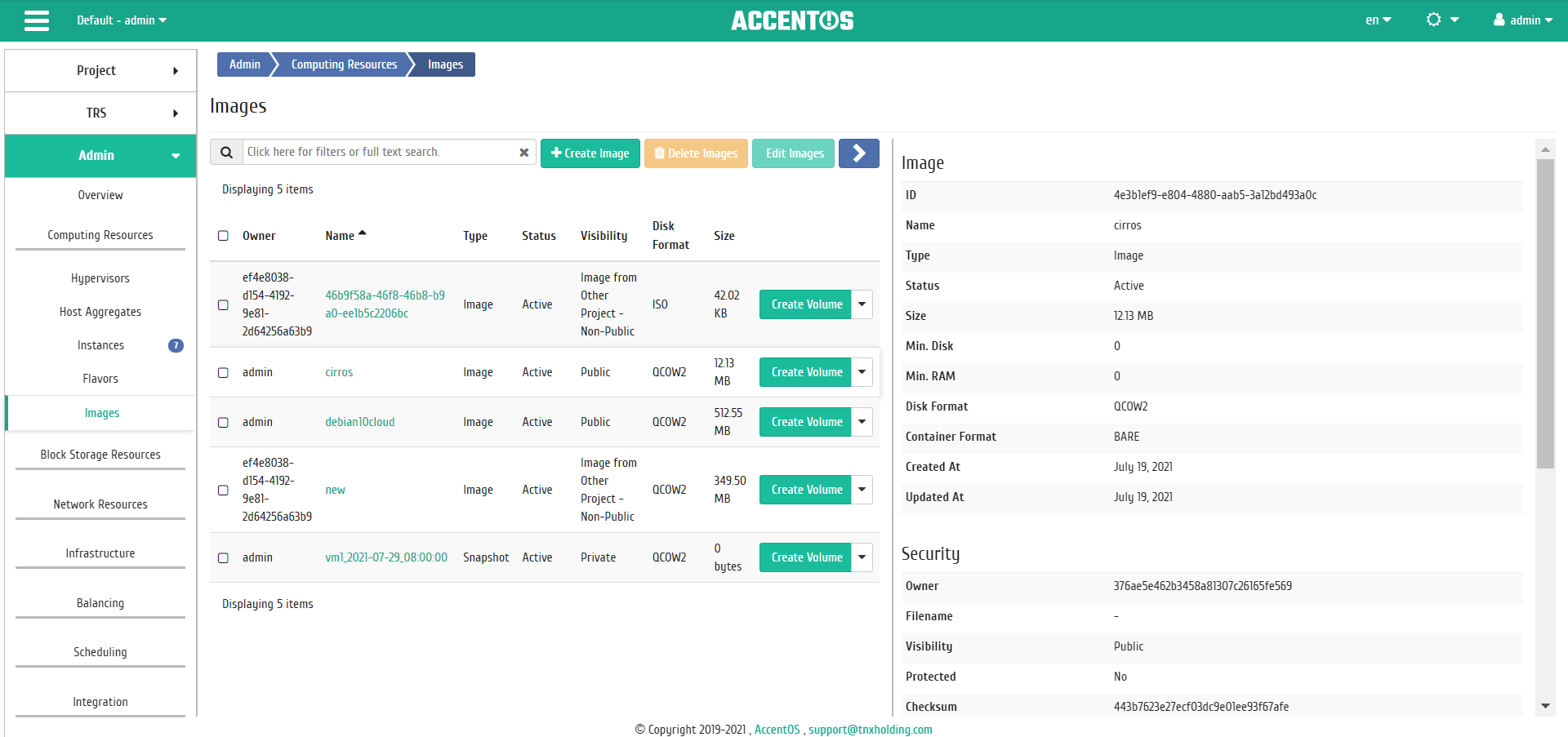1568x737 pixels.
Task: Open actions dropdown for vm1 snapshot
Action: click(862, 557)
